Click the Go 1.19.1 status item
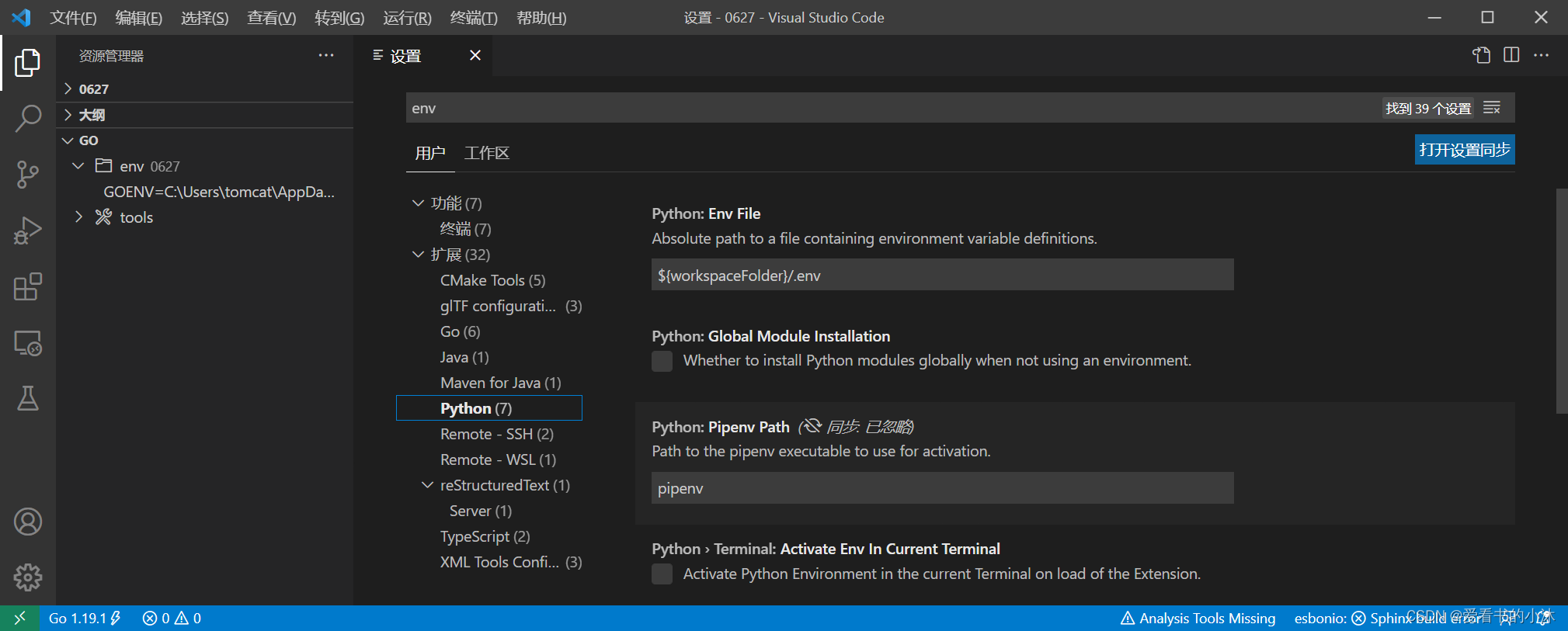Screen dimensions: 1568x631 click(x=85, y=618)
